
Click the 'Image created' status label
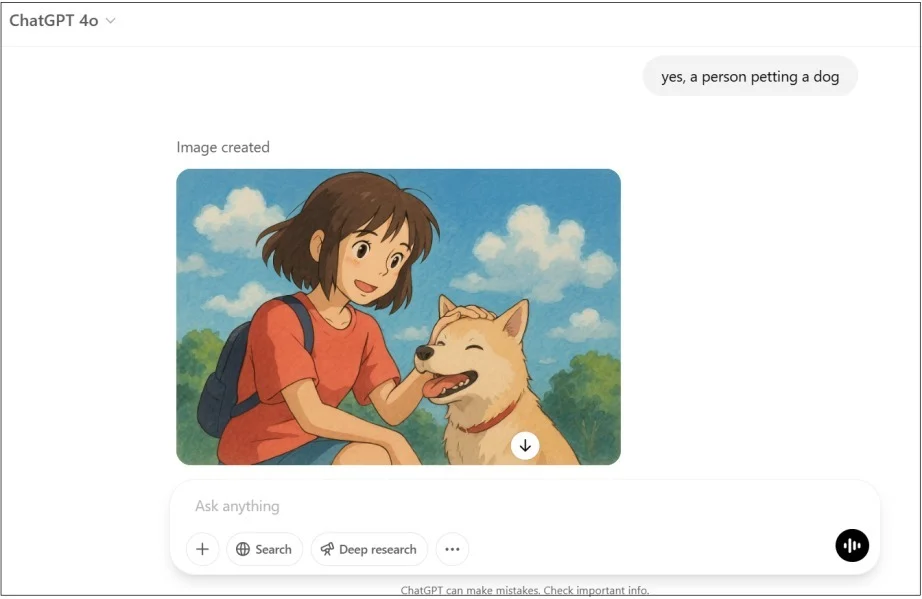pos(223,147)
